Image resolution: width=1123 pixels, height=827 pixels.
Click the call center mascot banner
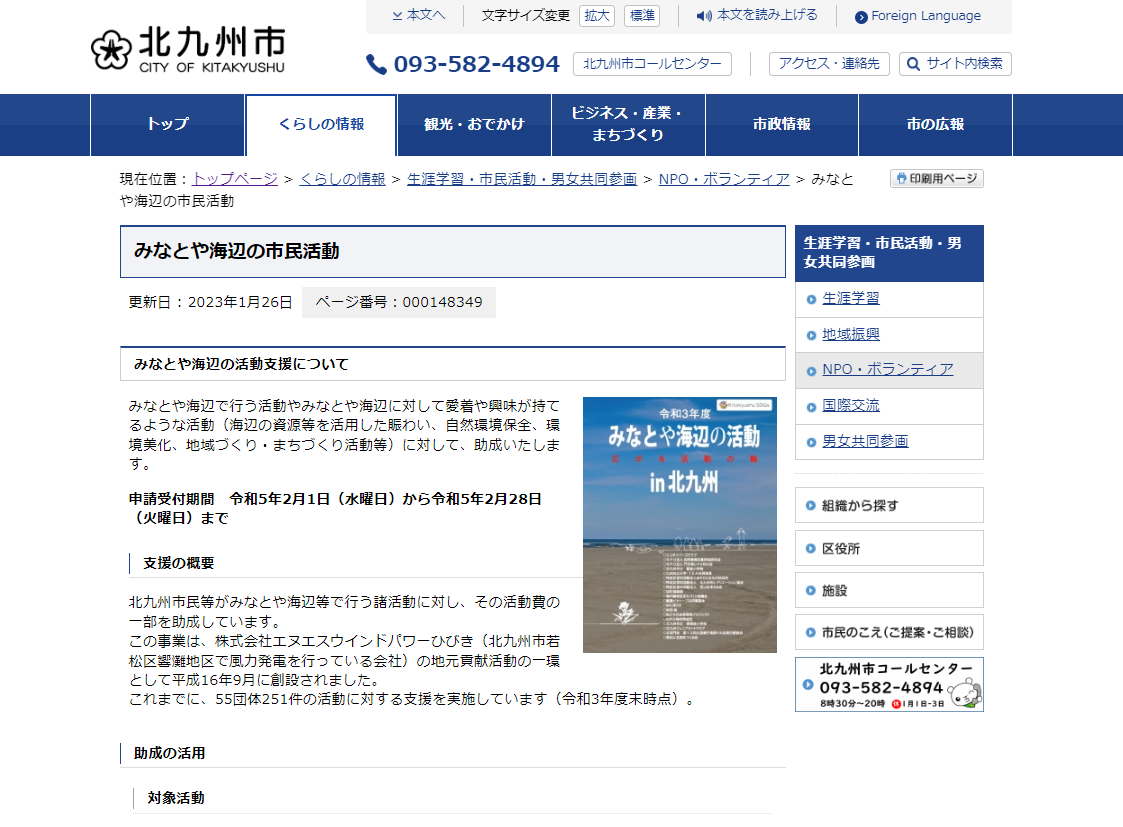[889, 684]
